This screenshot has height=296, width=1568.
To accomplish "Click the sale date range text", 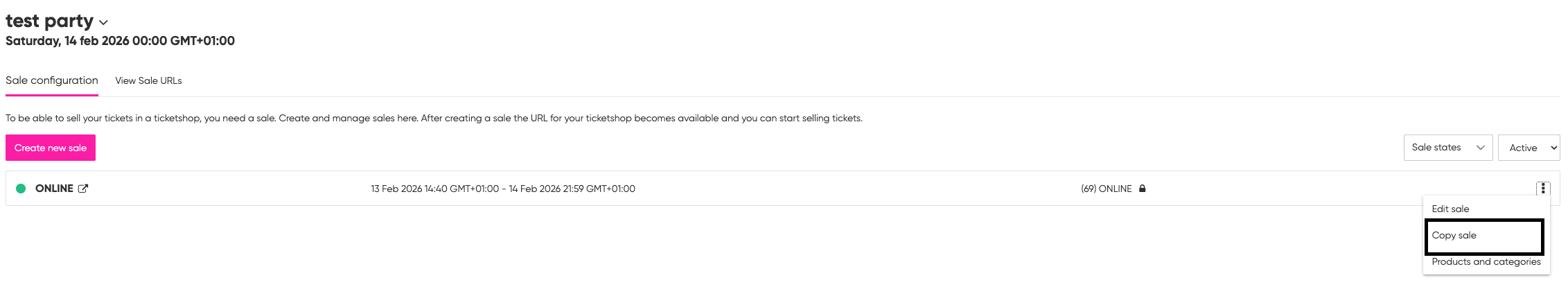I will (x=502, y=189).
